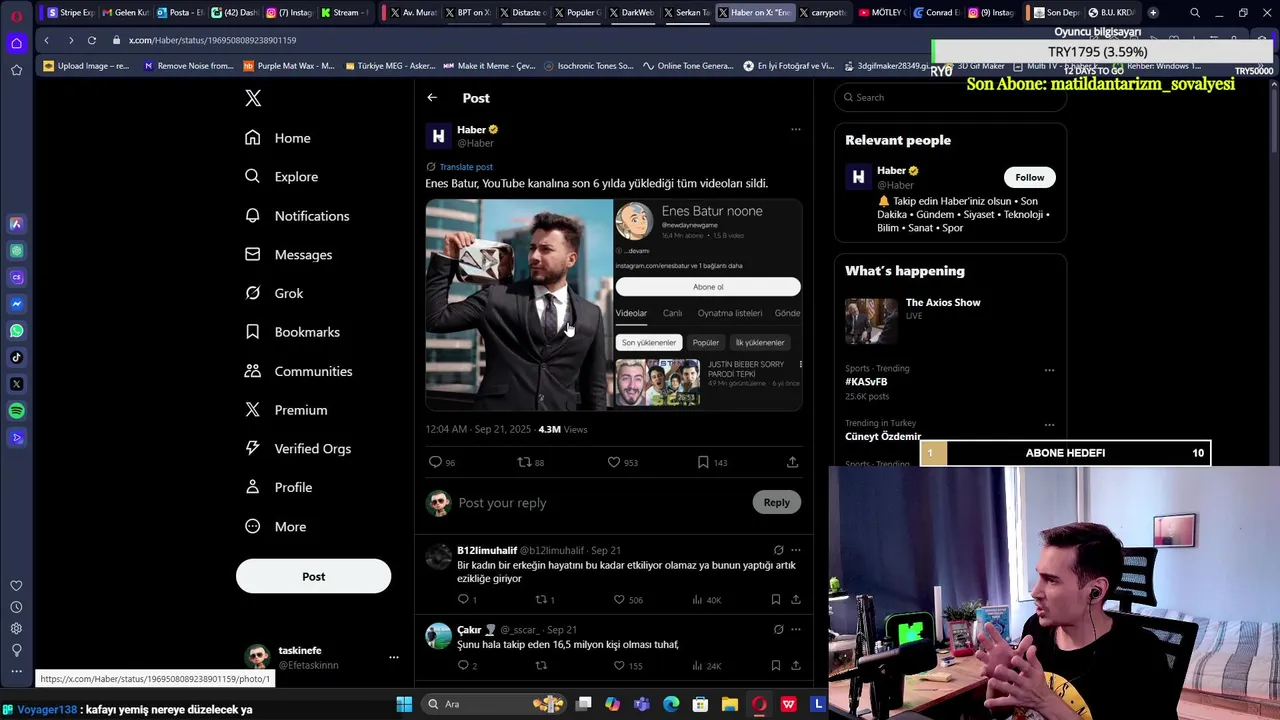
Task: Open Communities in the sidebar
Action: 298,371
